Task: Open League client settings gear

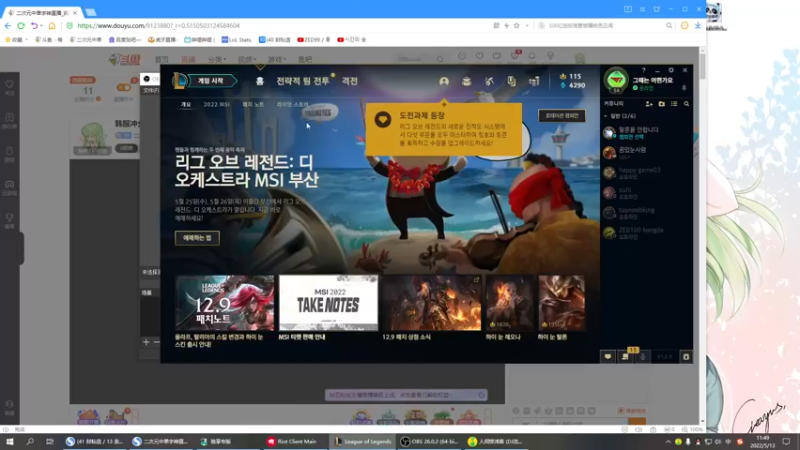Action: 671,70
